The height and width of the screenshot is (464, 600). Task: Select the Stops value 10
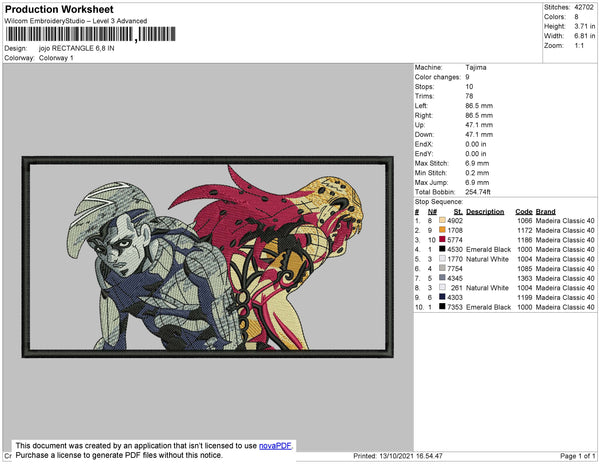point(469,87)
